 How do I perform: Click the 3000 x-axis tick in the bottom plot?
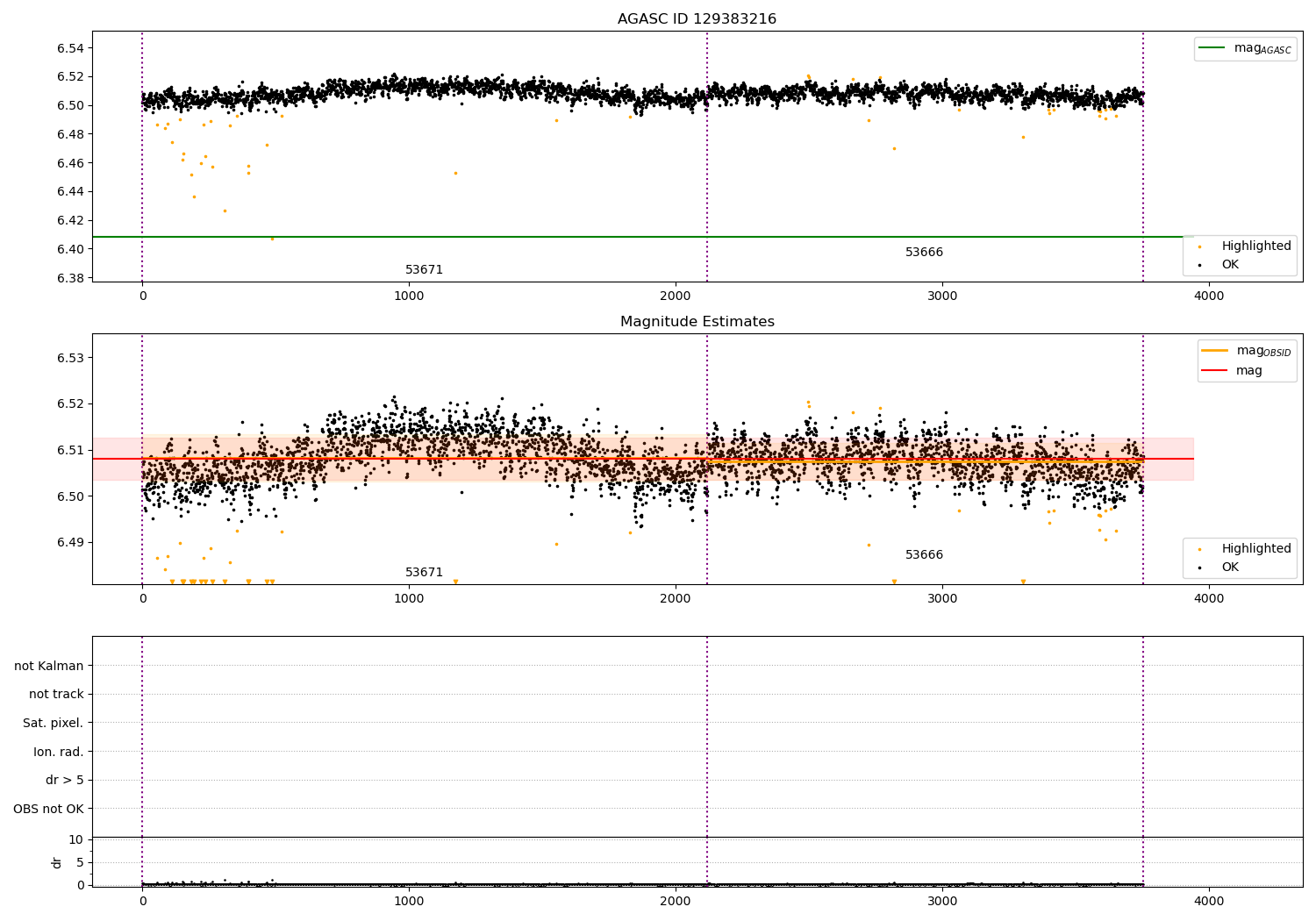click(x=942, y=901)
